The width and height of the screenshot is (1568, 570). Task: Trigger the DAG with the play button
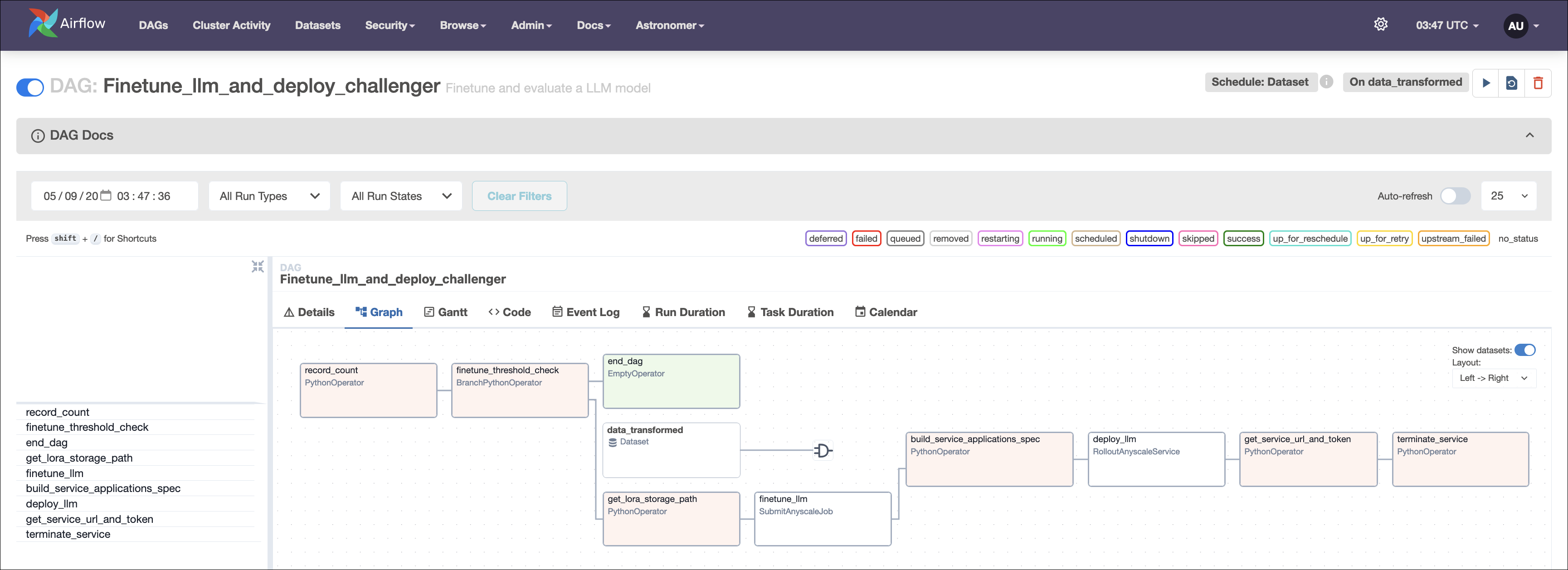[x=1486, y=83]
